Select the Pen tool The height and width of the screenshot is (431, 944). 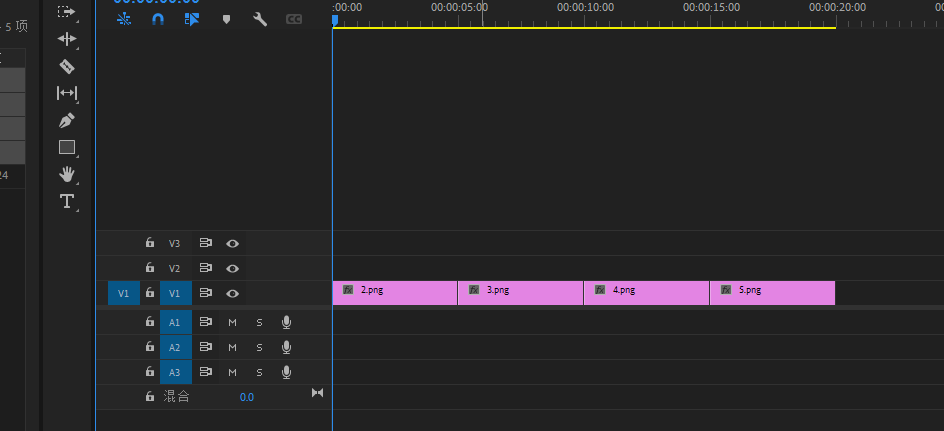(x=67, y=120)
